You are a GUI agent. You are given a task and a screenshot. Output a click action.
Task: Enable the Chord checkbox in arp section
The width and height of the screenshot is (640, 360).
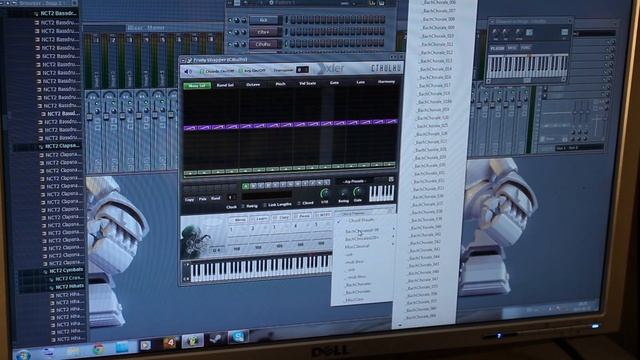tap(306, 203)
